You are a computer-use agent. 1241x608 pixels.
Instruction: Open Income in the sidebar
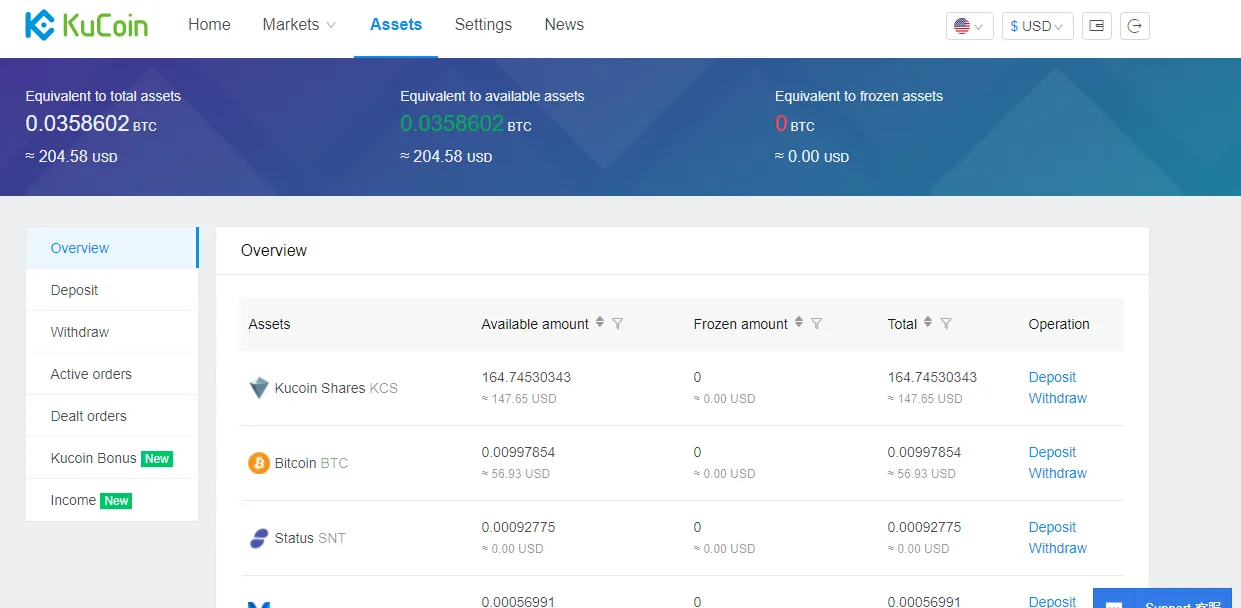coord(111,500)
